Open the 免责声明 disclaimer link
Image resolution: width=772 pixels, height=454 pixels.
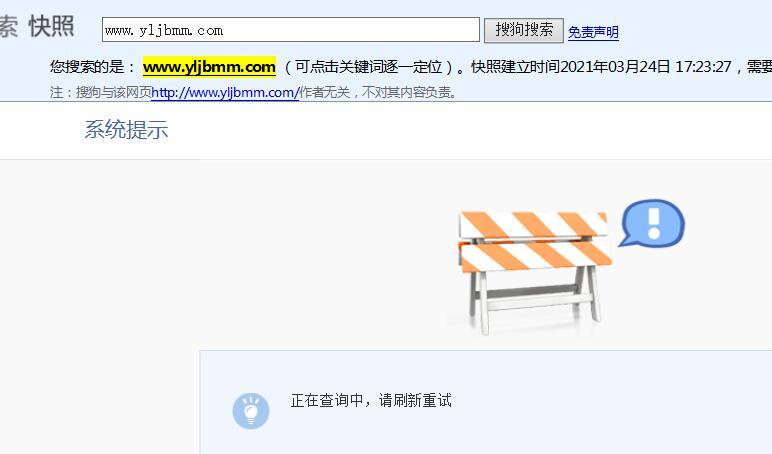click(x=593, y=32)
